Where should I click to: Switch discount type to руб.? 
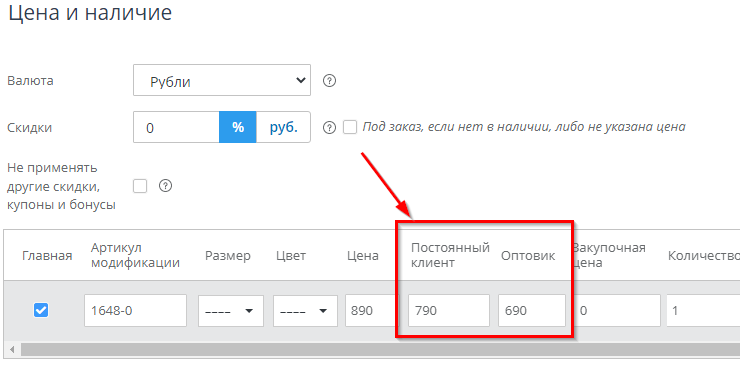(x=283, y=127)
